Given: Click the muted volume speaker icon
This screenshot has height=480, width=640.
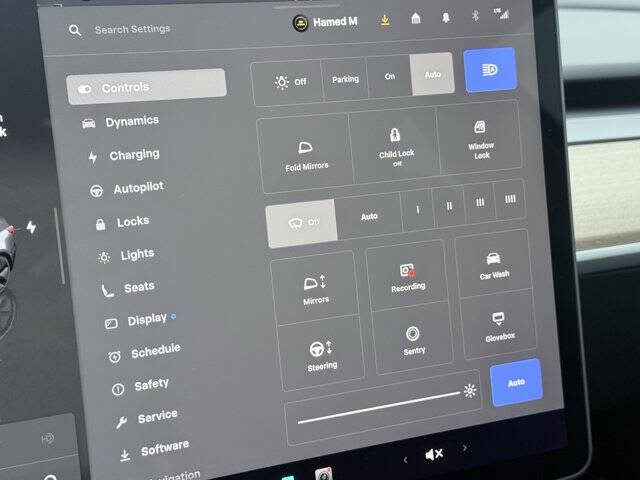Looking at the screenshot, I should tap(434, 454).
